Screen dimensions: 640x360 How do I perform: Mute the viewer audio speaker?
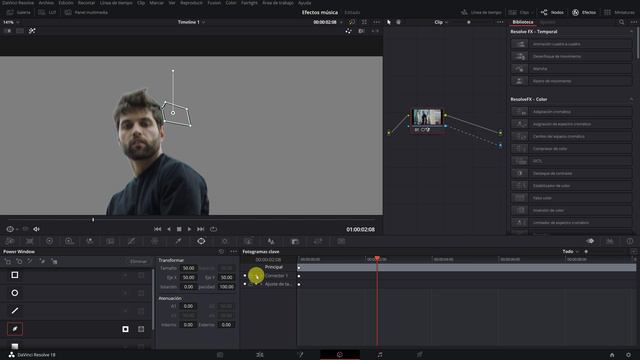pos(36,229)
